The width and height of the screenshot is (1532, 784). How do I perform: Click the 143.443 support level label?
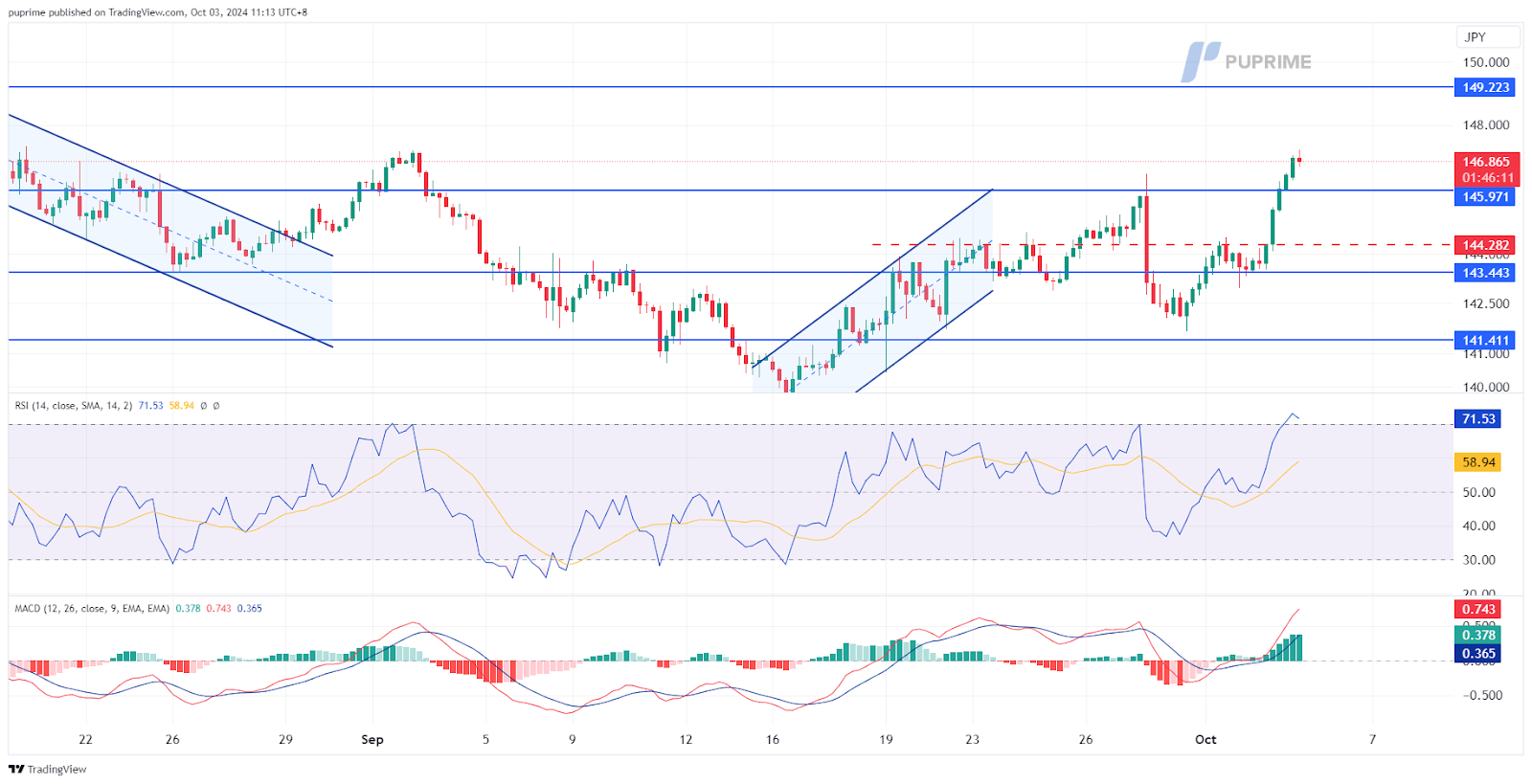click(1485, 273)
